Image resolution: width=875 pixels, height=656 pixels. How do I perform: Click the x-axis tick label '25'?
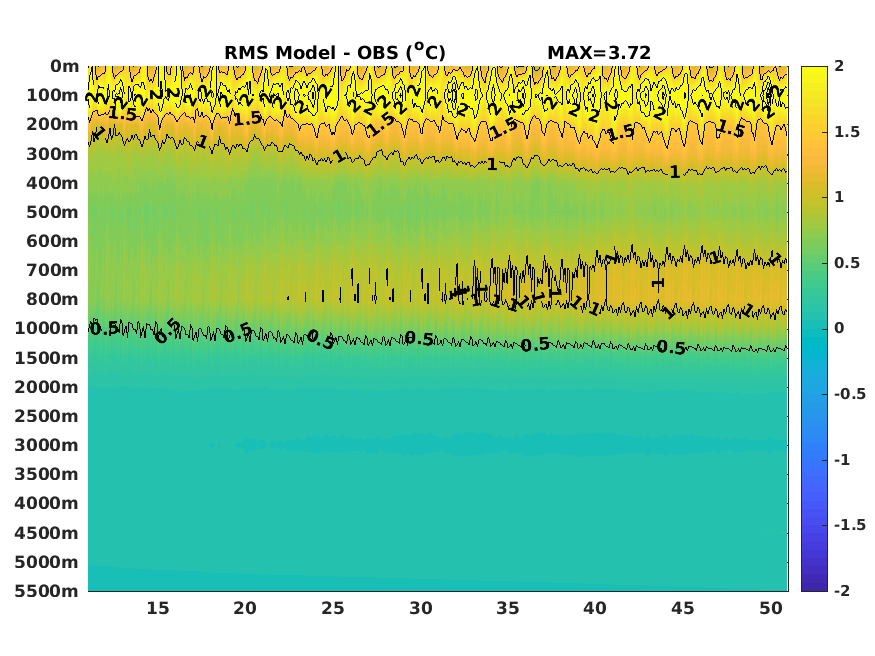333,608
